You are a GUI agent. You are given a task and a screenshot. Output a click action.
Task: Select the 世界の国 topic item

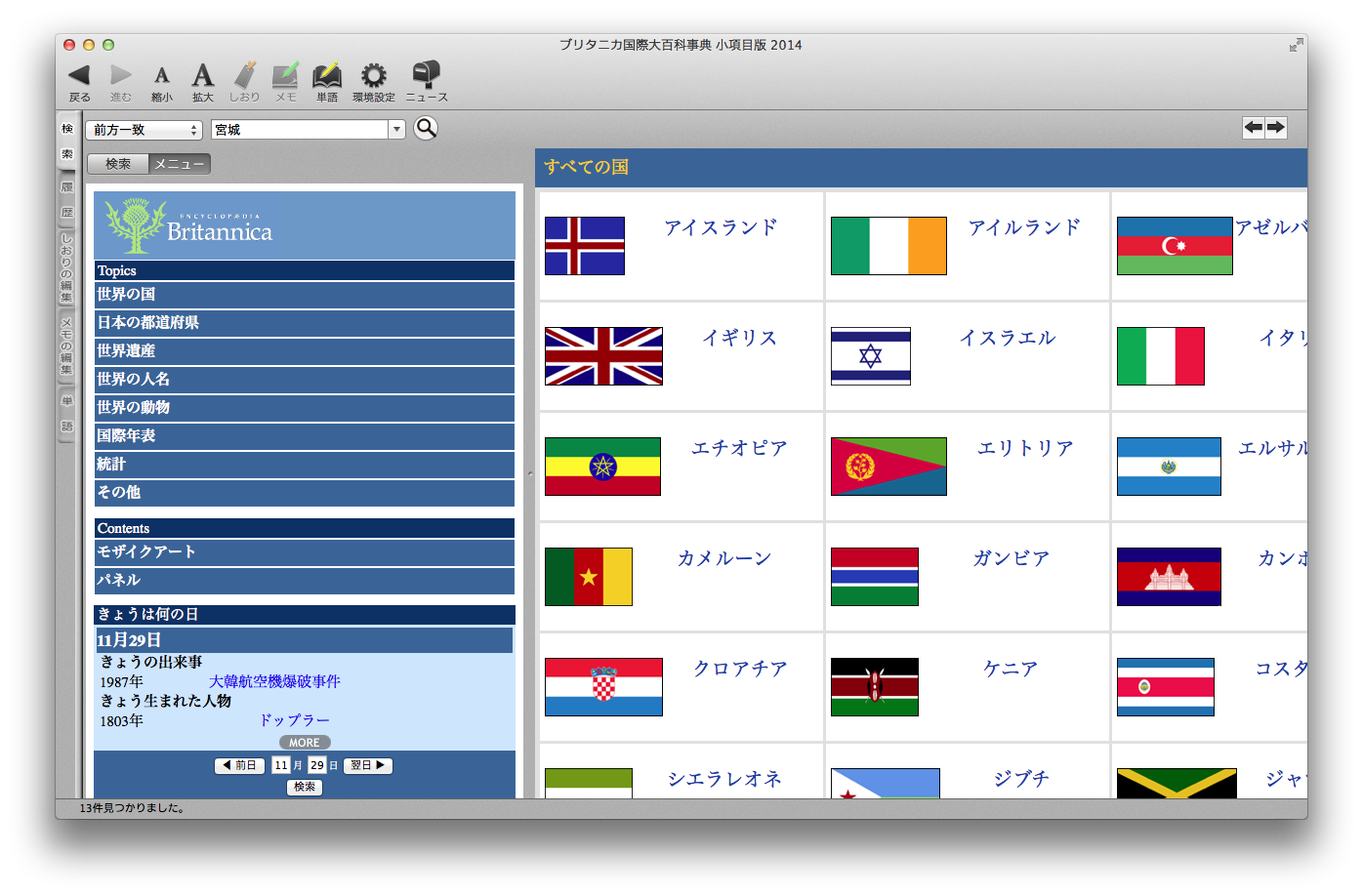click(x=304, y=294)
